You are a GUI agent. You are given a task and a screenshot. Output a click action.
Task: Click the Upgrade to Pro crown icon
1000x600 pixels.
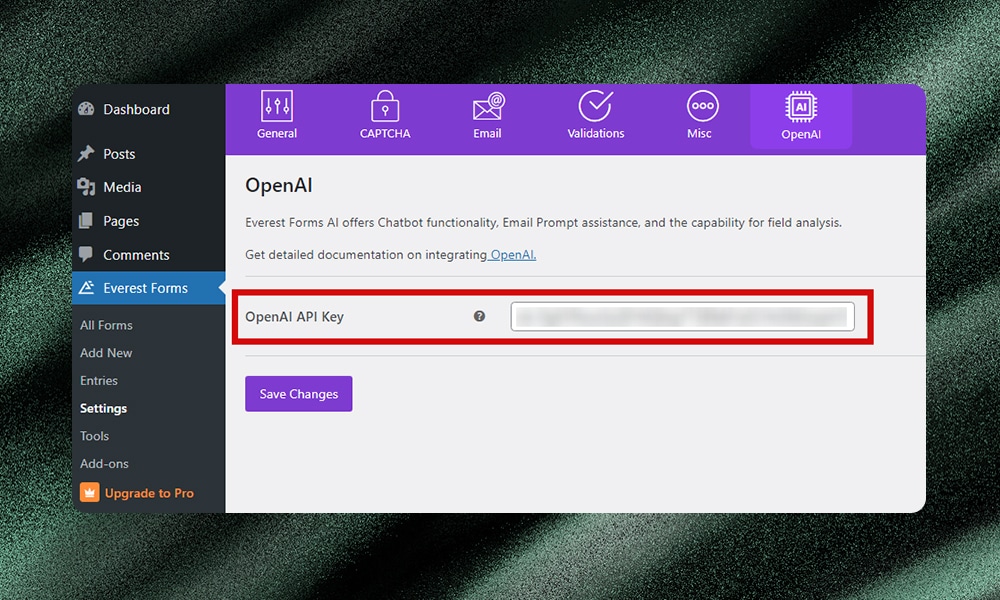click(x=88, y=492)
